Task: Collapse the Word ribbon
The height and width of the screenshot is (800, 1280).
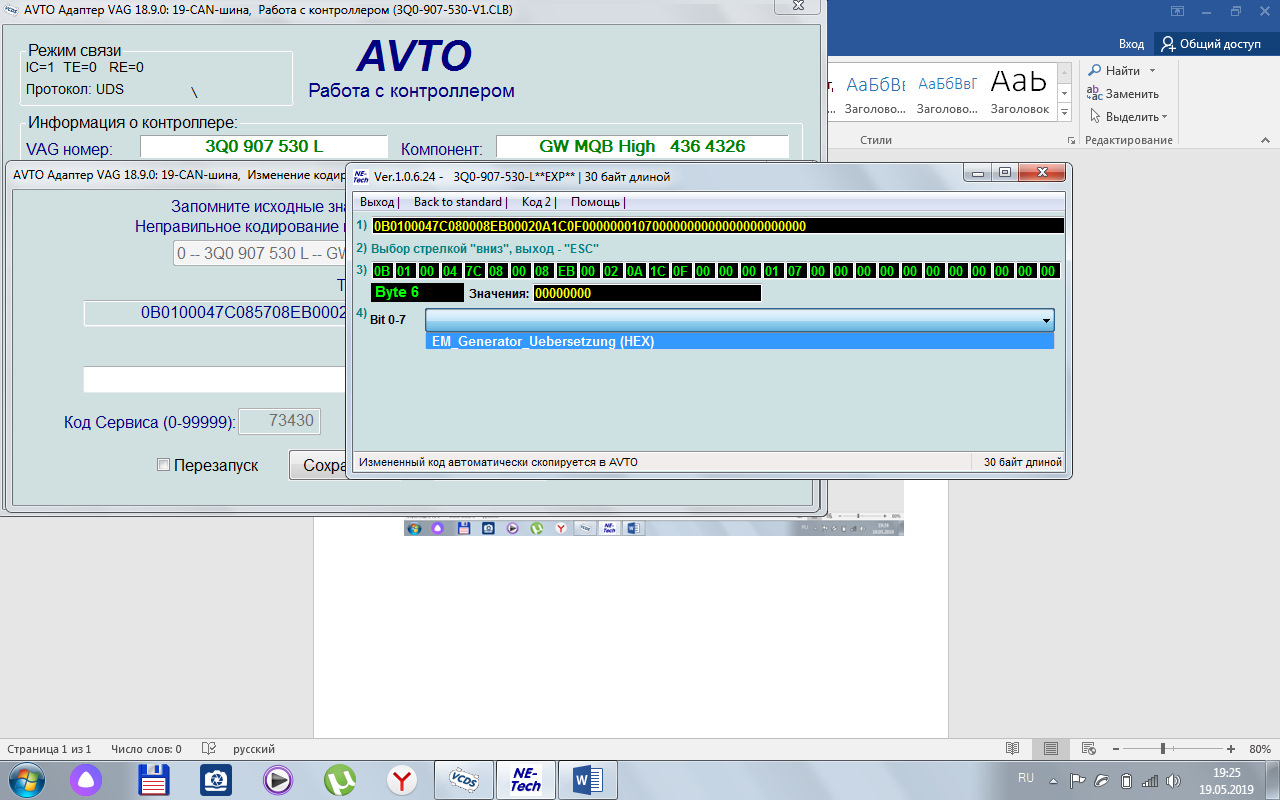Action: (x=1266, y=140)
